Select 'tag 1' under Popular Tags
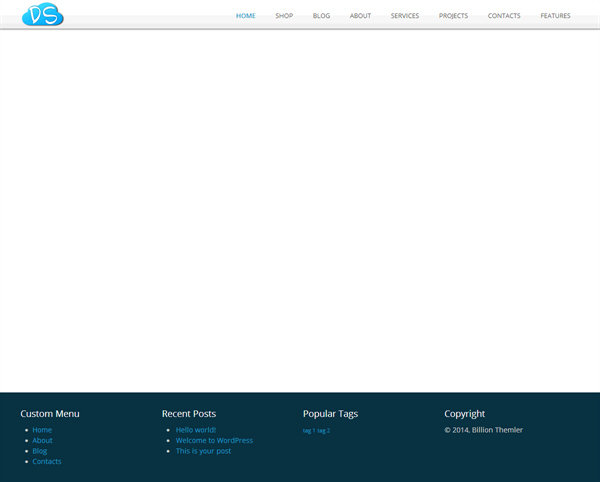The width and height of the screenshot is (600, 482). (x=308, y=431)
